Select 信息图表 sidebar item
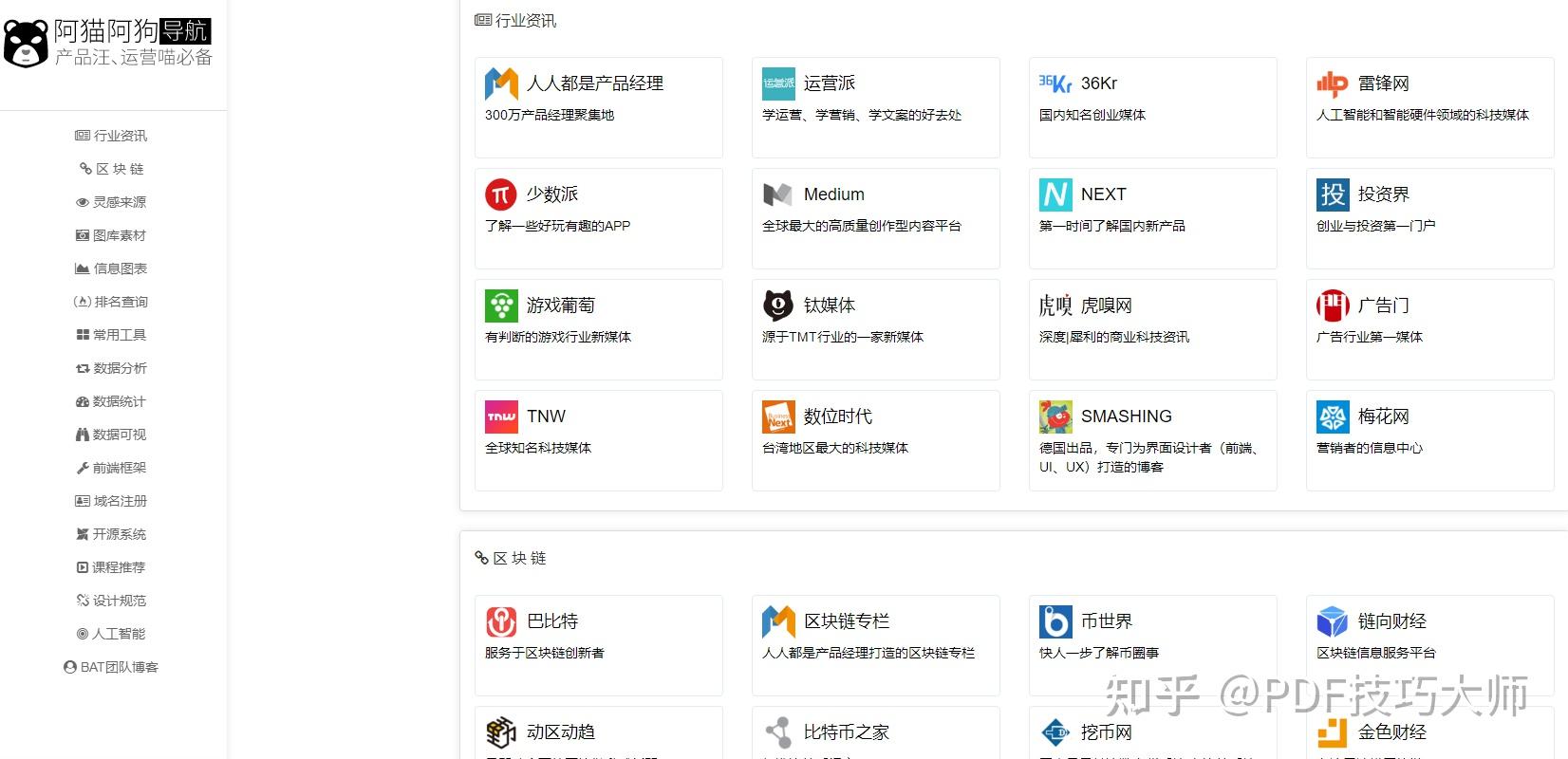 click(x=111, y=268)
